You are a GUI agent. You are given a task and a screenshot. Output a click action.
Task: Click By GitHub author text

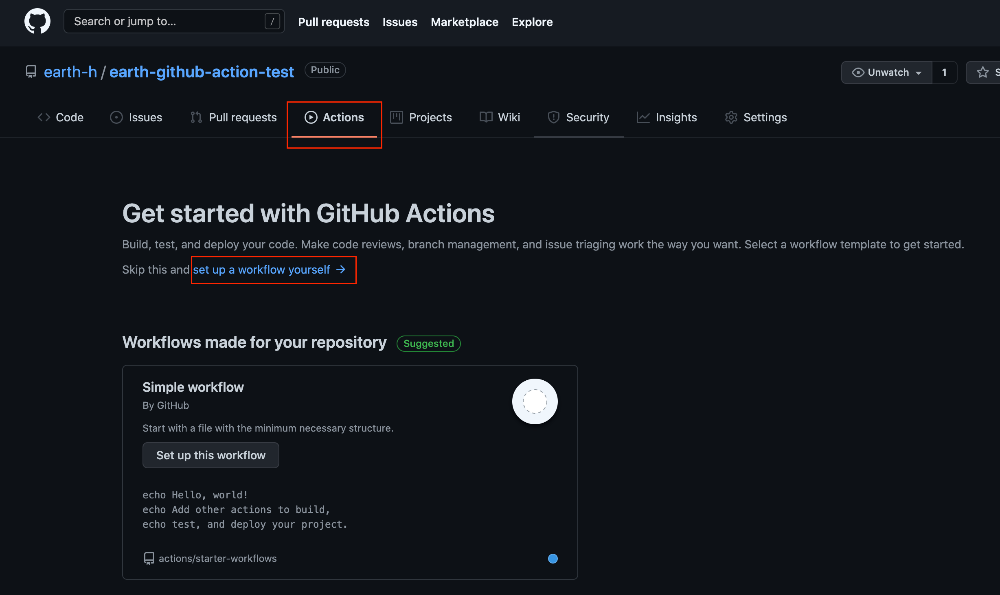pyautogui.click(x=166, y=406)
